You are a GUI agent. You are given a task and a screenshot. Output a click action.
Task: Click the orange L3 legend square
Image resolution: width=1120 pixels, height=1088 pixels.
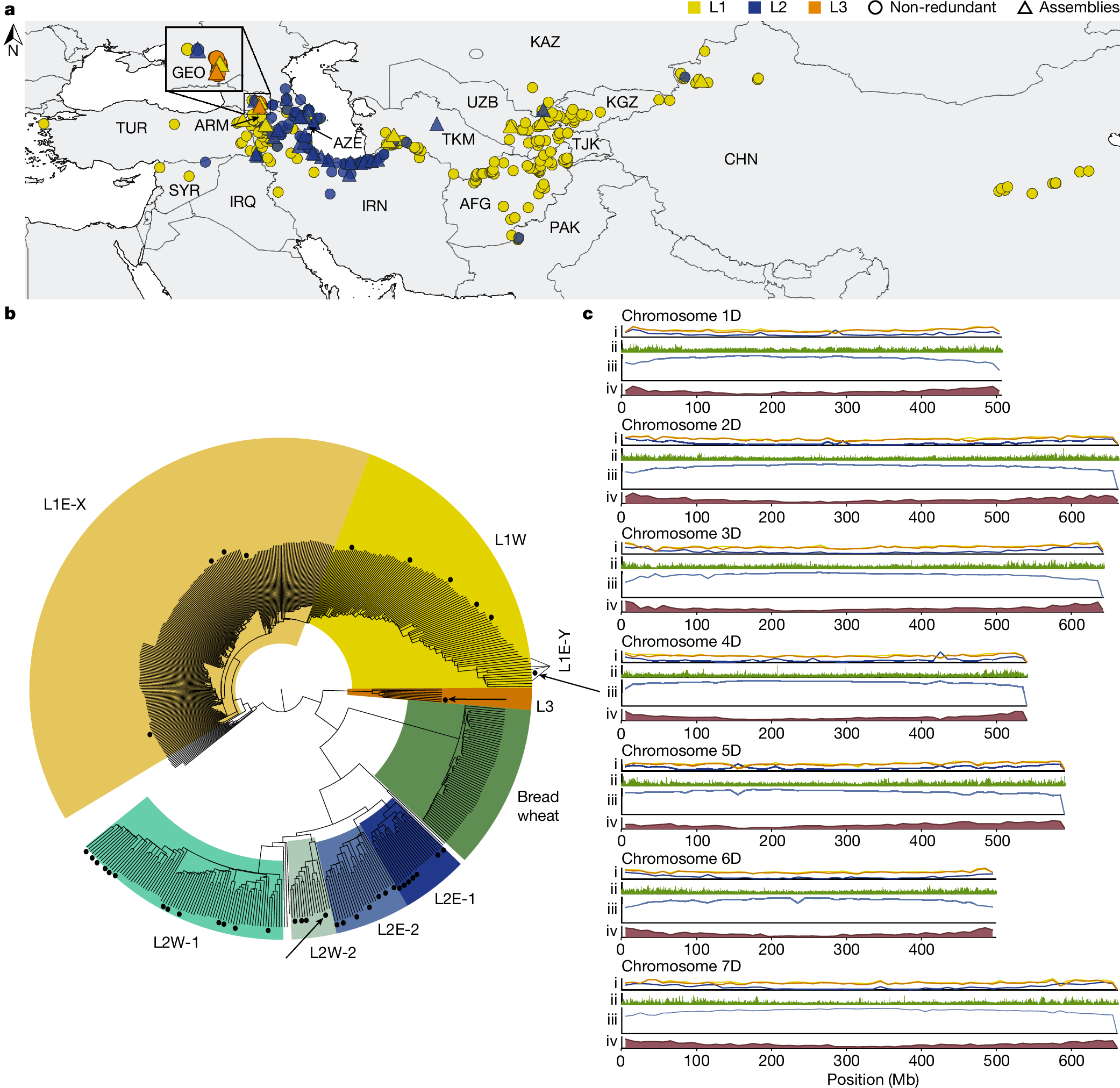[815, 8]
